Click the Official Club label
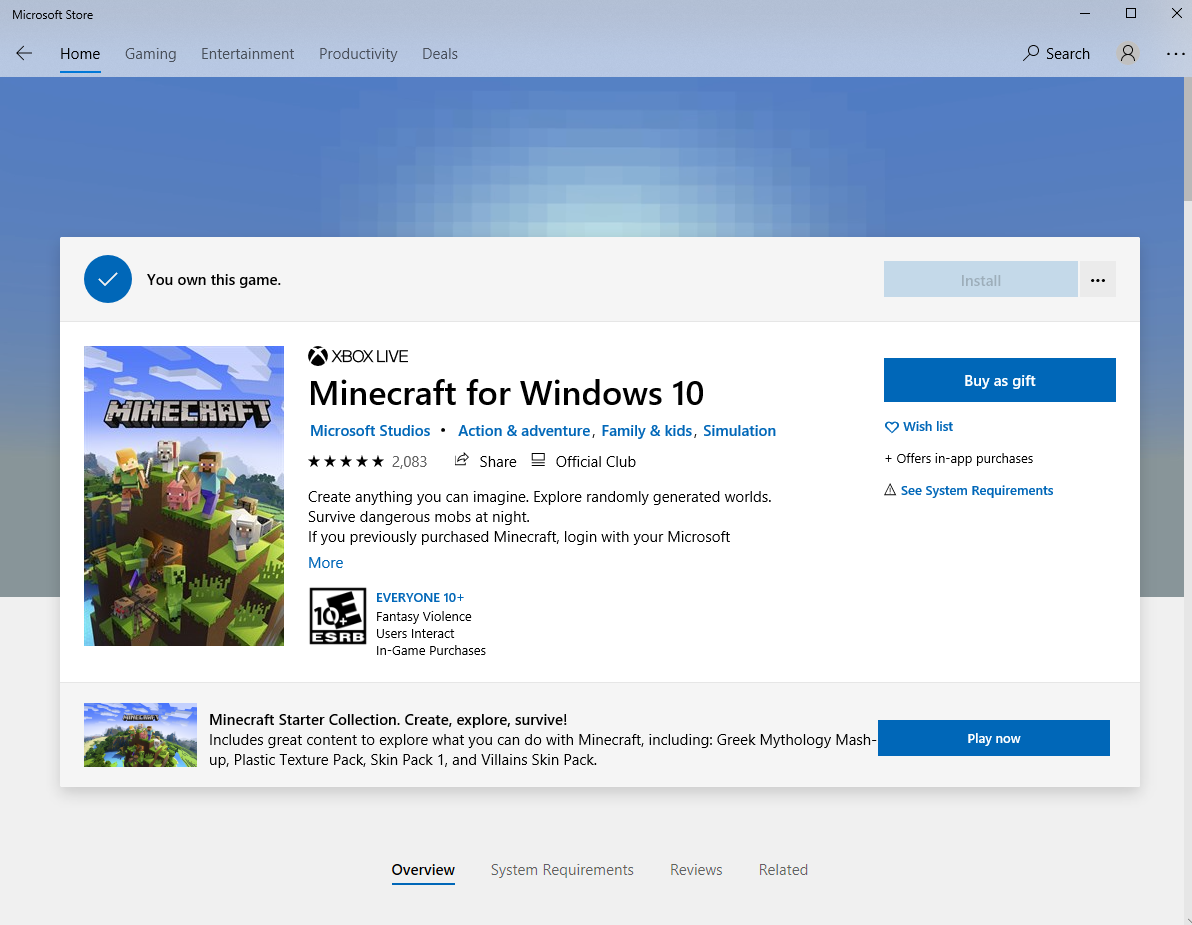Viewport: 1192px width, 925px height. (595, 462)
